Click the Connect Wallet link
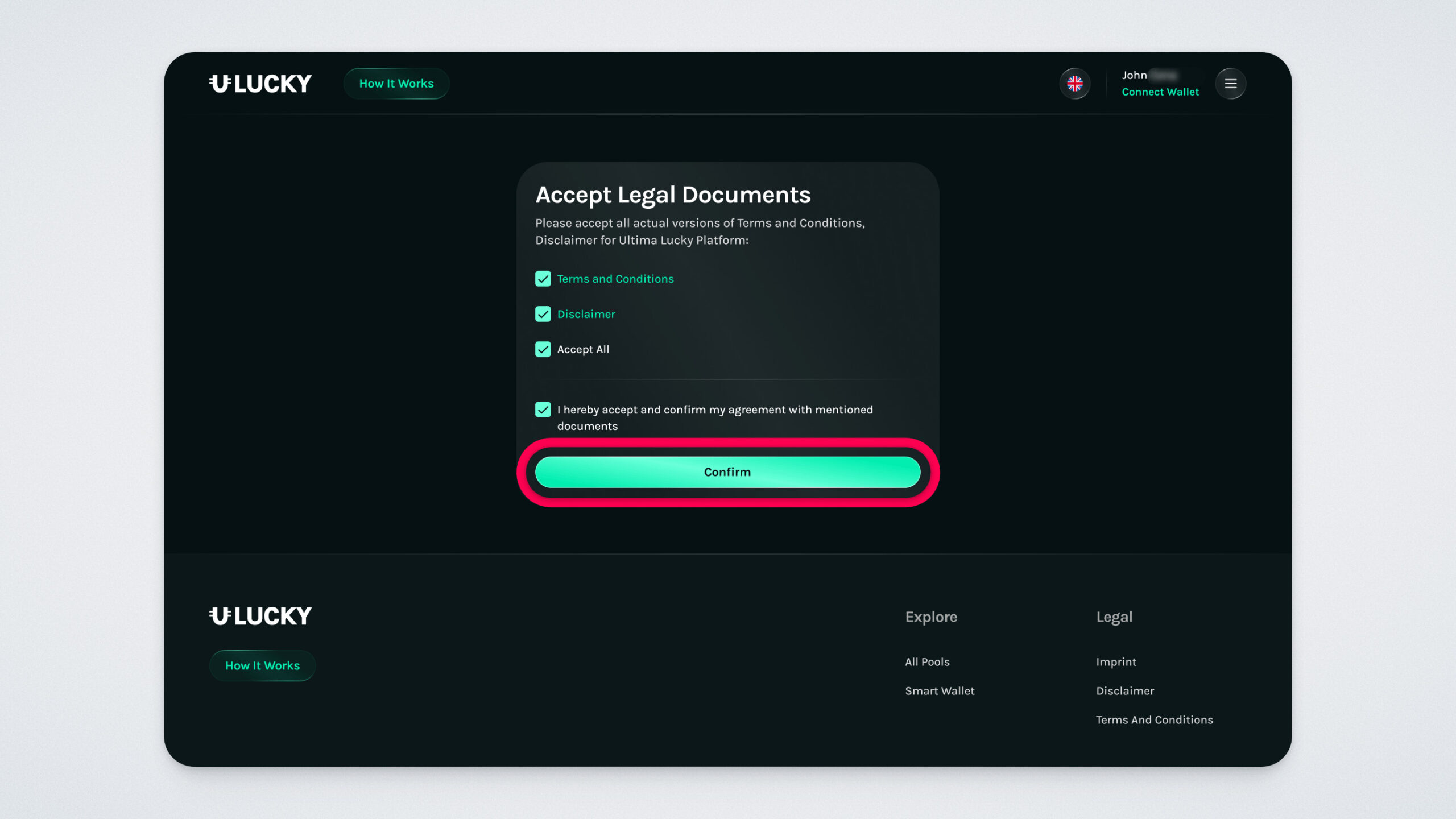1456x819 pixels. (x=1160, y=92)
